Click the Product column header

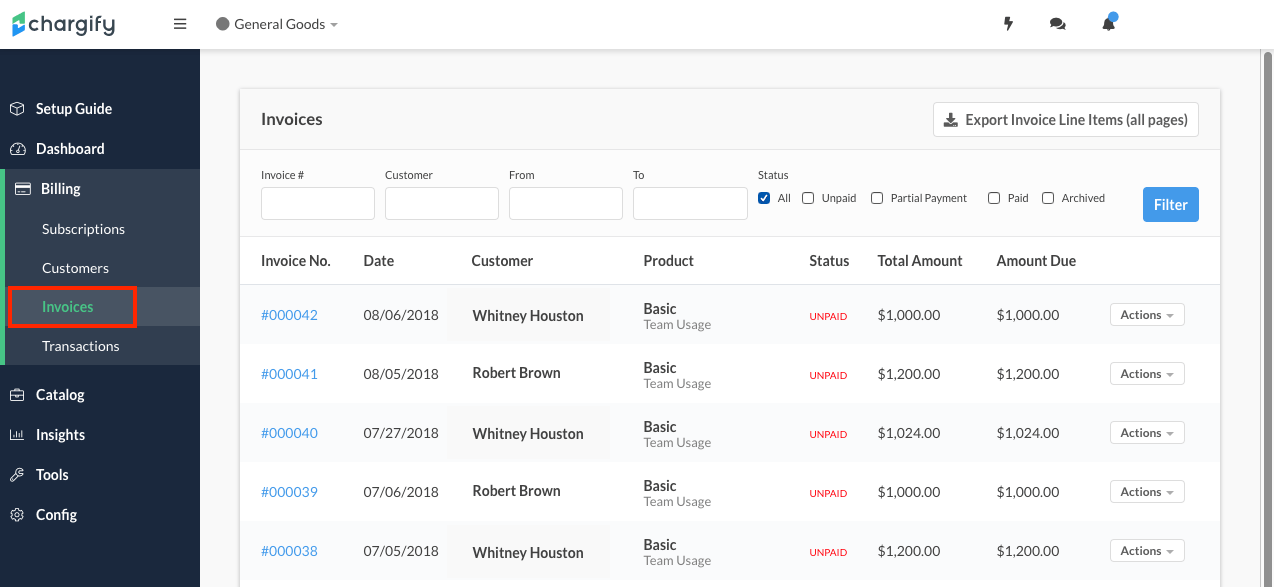[669, 261]
